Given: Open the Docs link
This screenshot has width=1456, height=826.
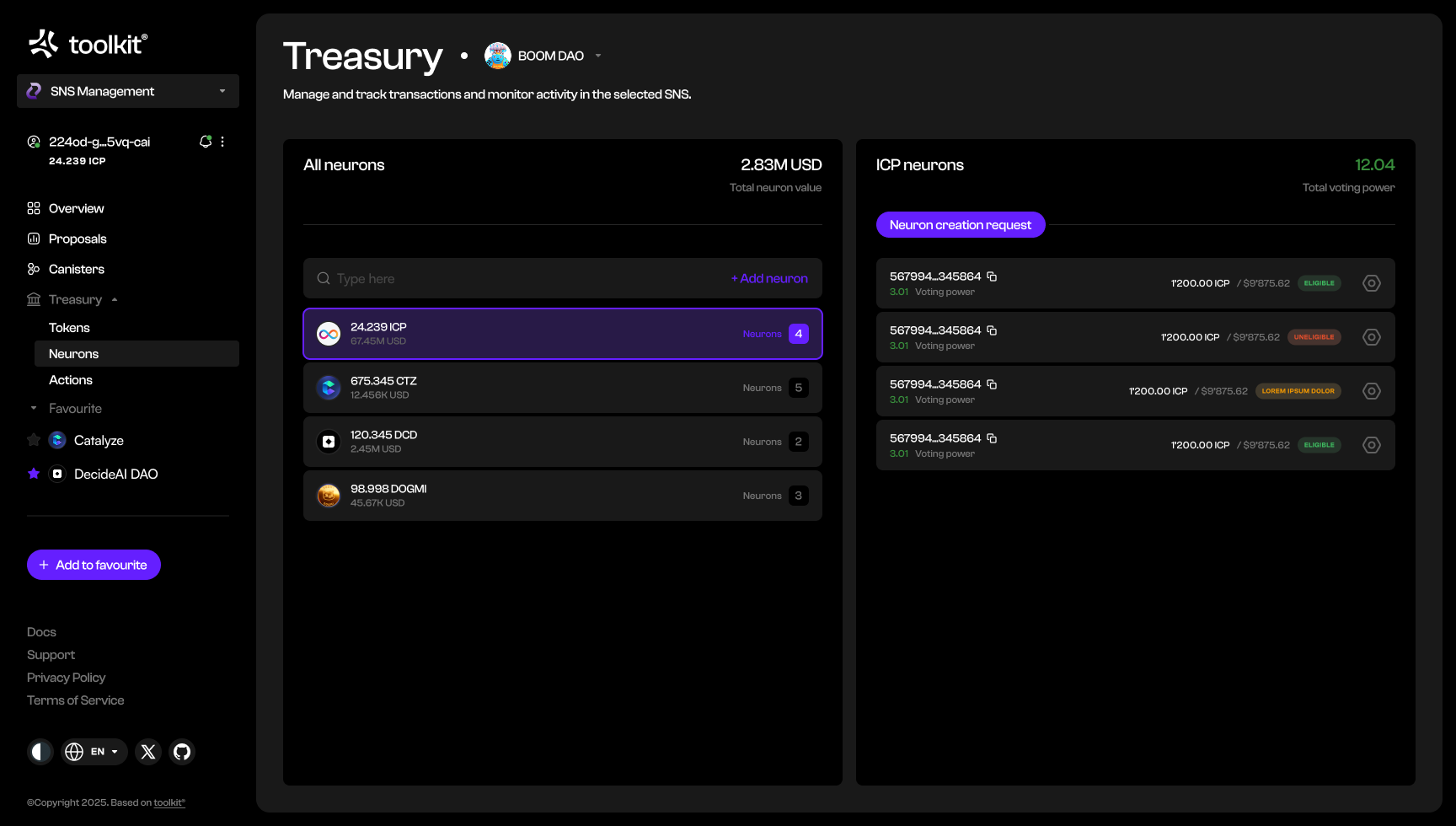Looking at the screenshot, I should (41, 632).
